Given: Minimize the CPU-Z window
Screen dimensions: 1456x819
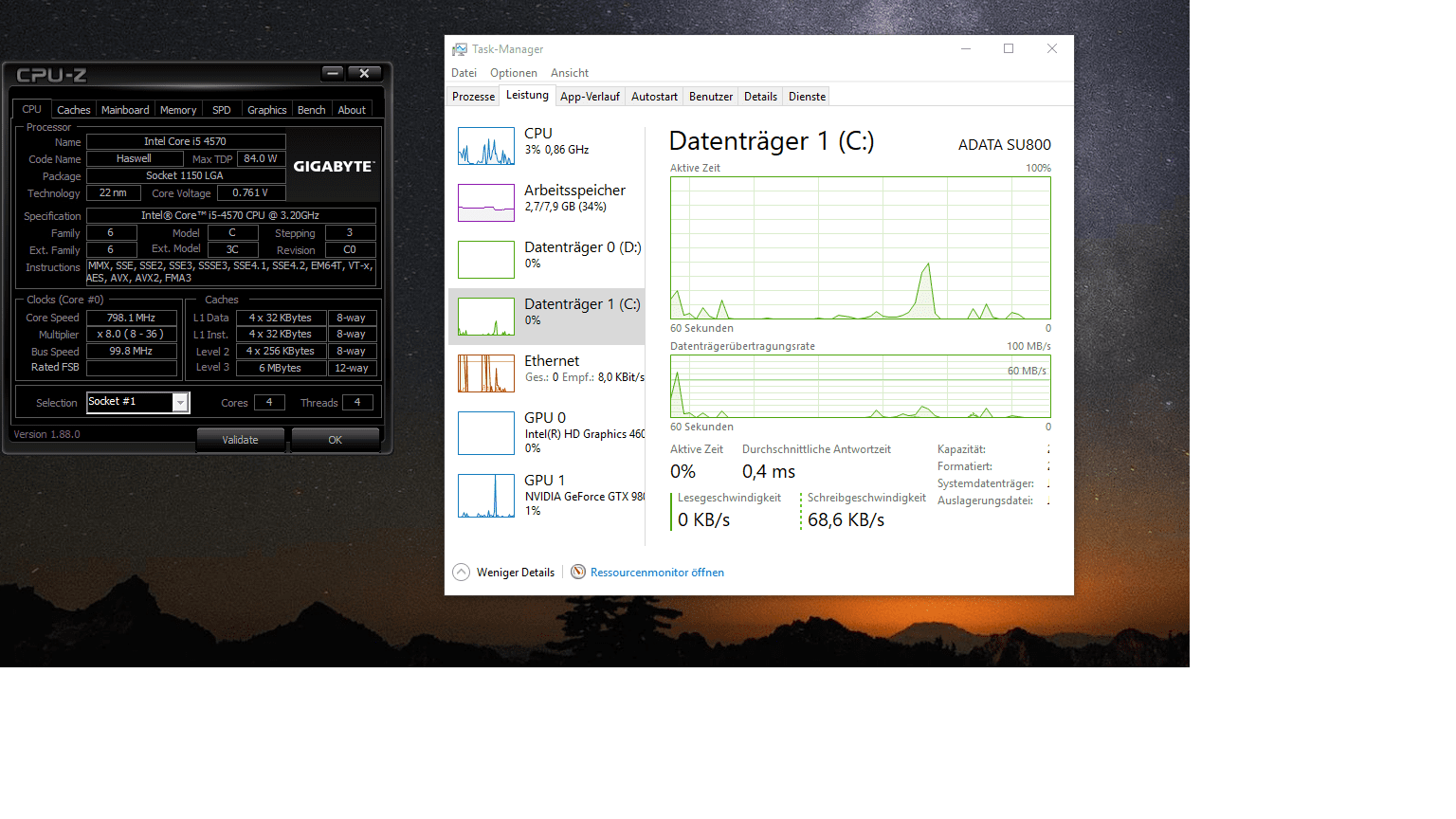Looking at the screenshot, I should pos(333,73).
